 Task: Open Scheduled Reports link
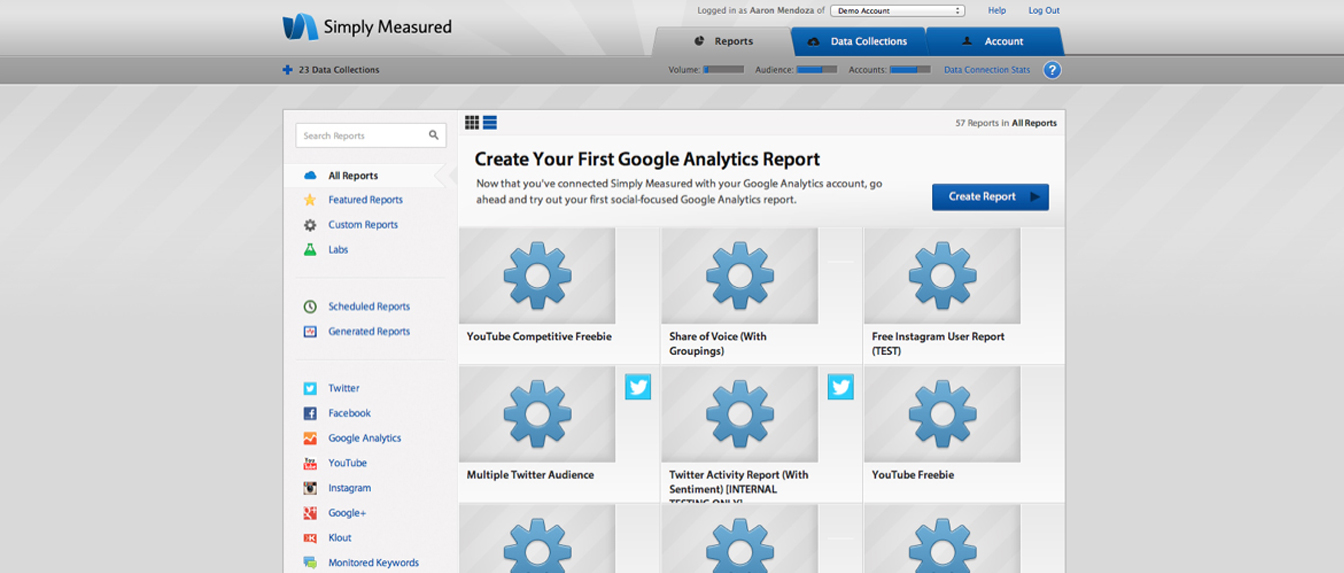coord(369,307)
